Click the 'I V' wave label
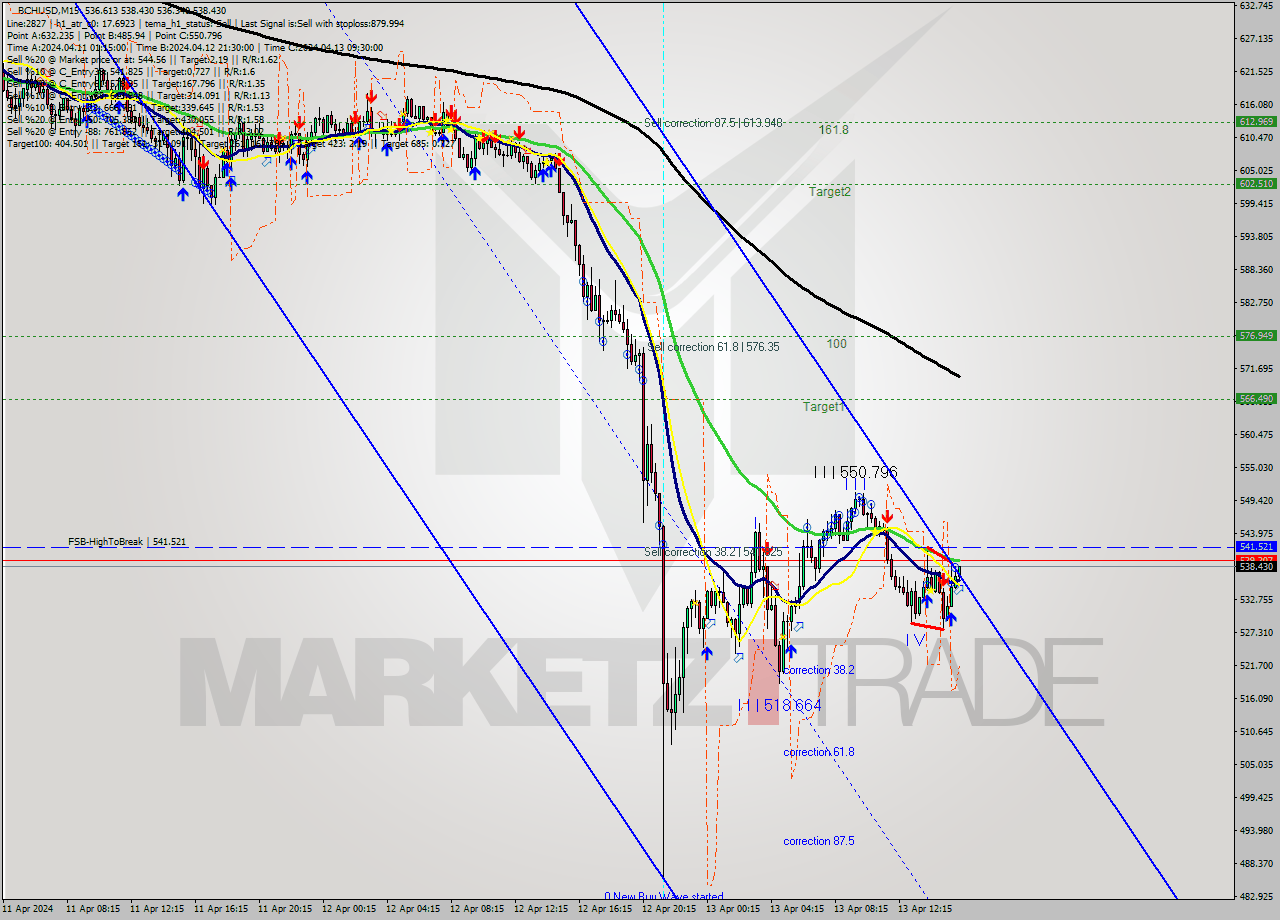This screenshot has height=920, width=1280. coord(917,639)
